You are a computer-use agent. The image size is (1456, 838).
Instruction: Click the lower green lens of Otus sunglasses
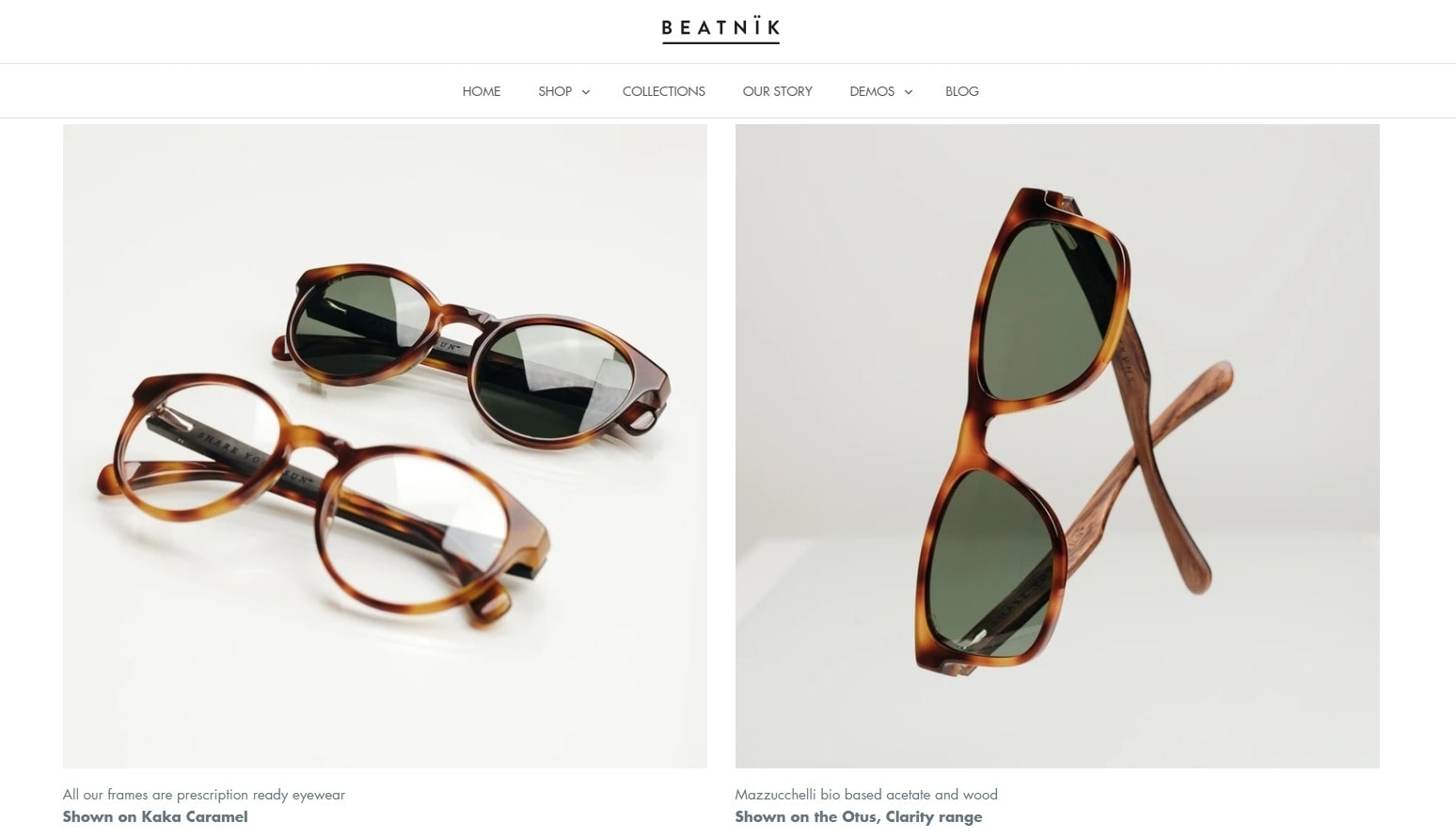tap(992, 555)
